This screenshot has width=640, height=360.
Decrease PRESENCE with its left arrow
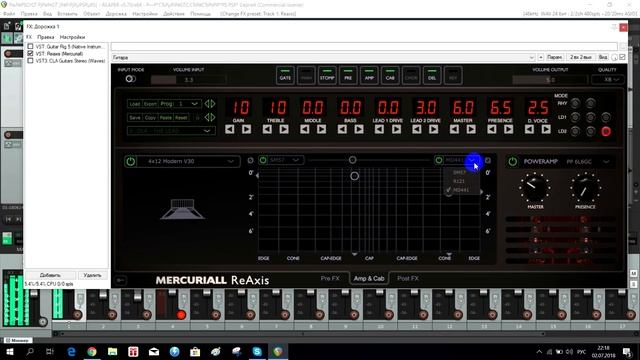(x=492, y=129)
